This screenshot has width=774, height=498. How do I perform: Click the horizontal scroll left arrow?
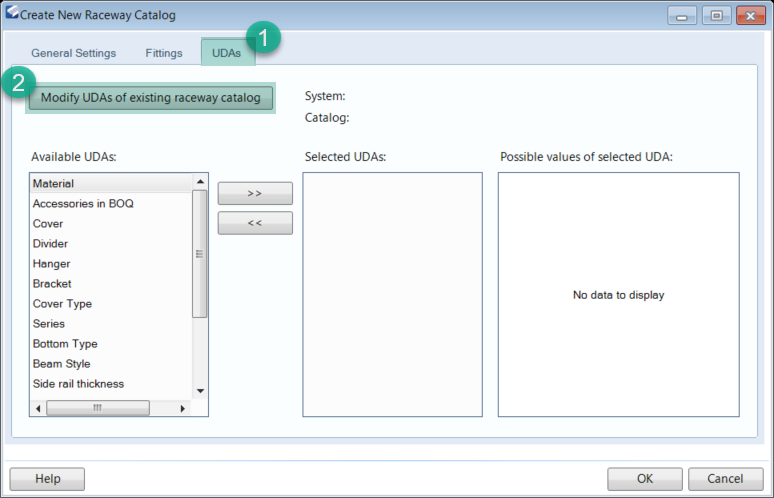tap(38, 408)
